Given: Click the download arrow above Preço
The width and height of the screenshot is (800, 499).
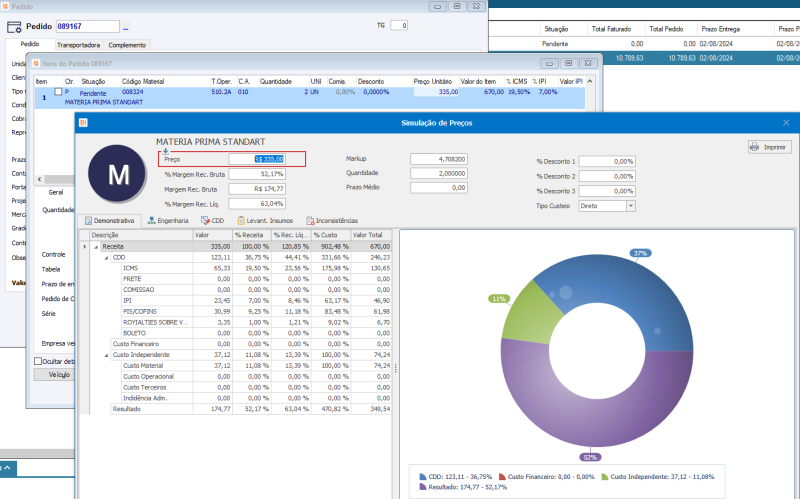Looking at the screenshot, I should (x=166, y=151).
